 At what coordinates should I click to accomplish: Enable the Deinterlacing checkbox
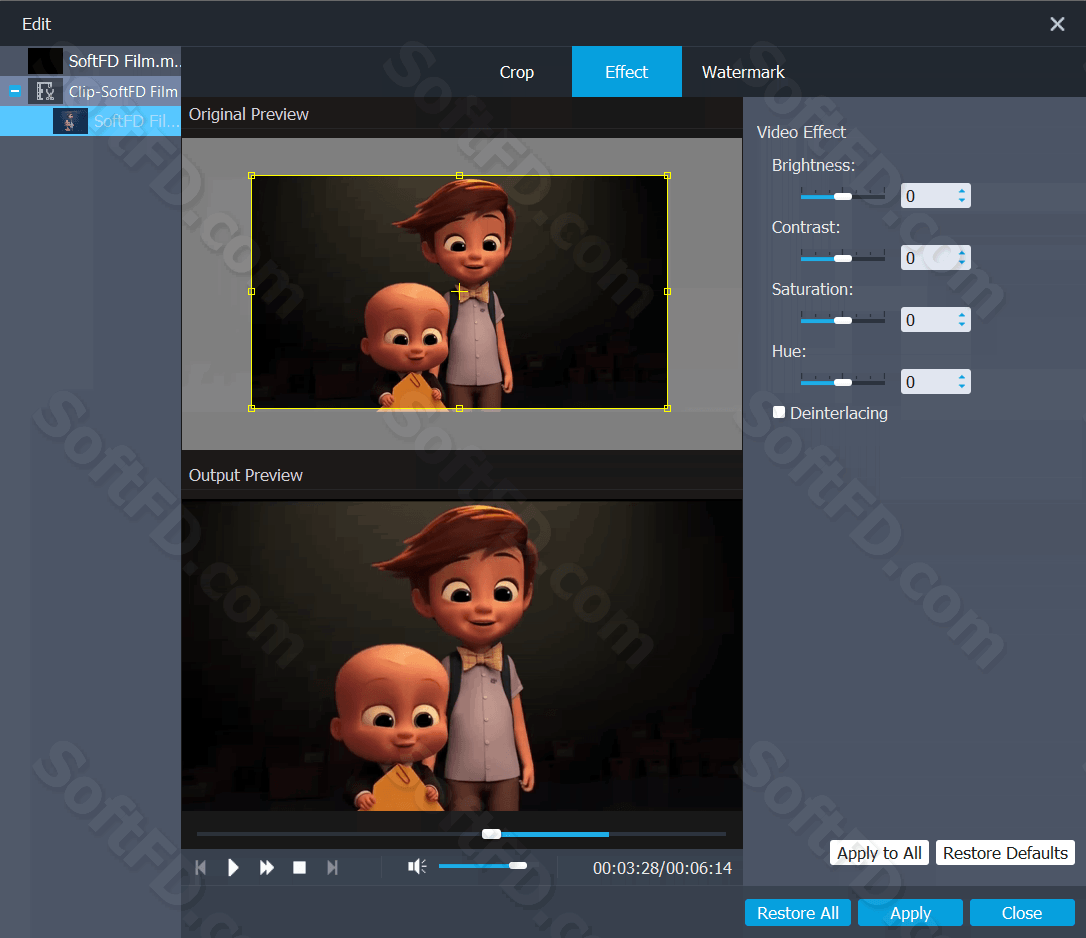click(x=779, y=412)
